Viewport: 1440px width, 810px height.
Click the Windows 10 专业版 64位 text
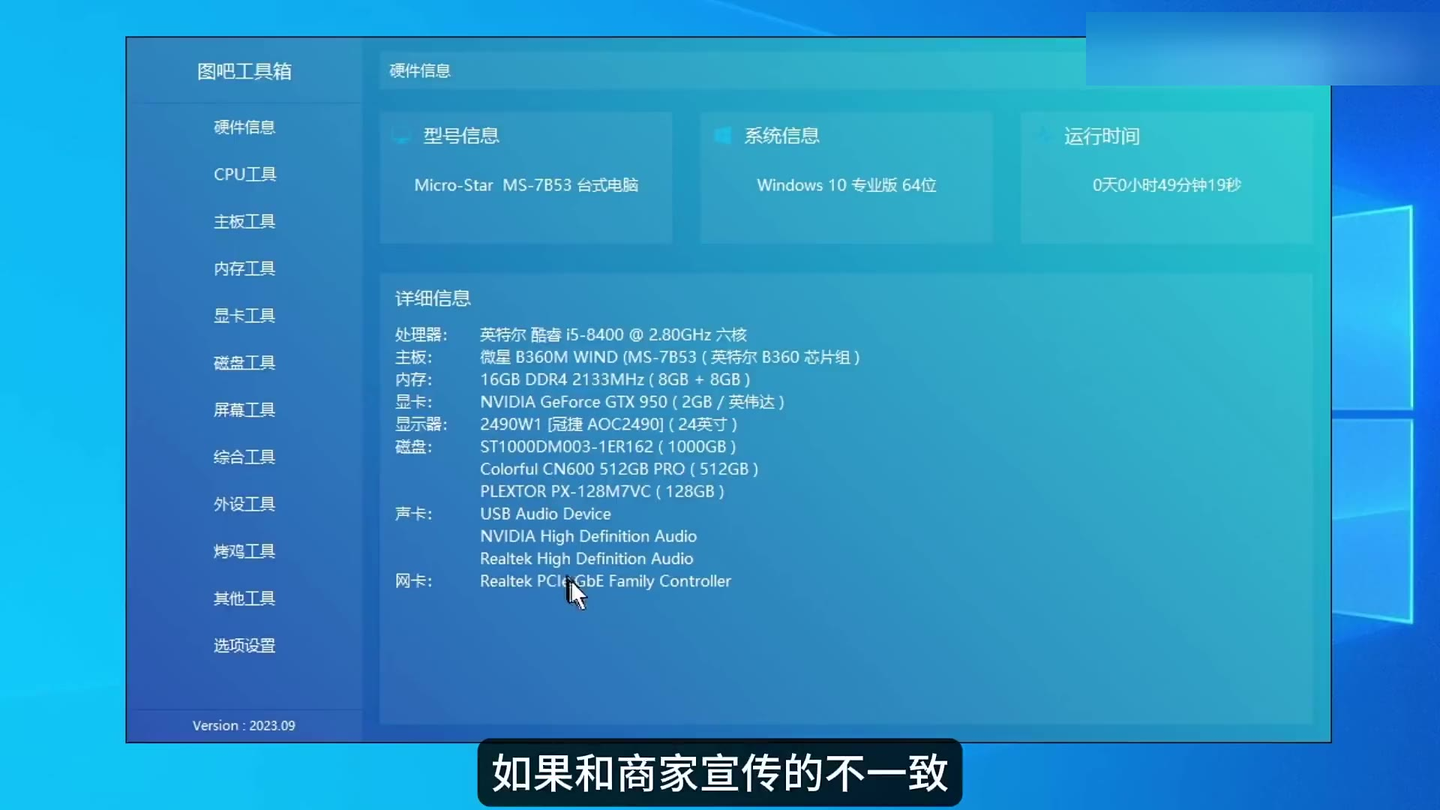pos(846,185)
